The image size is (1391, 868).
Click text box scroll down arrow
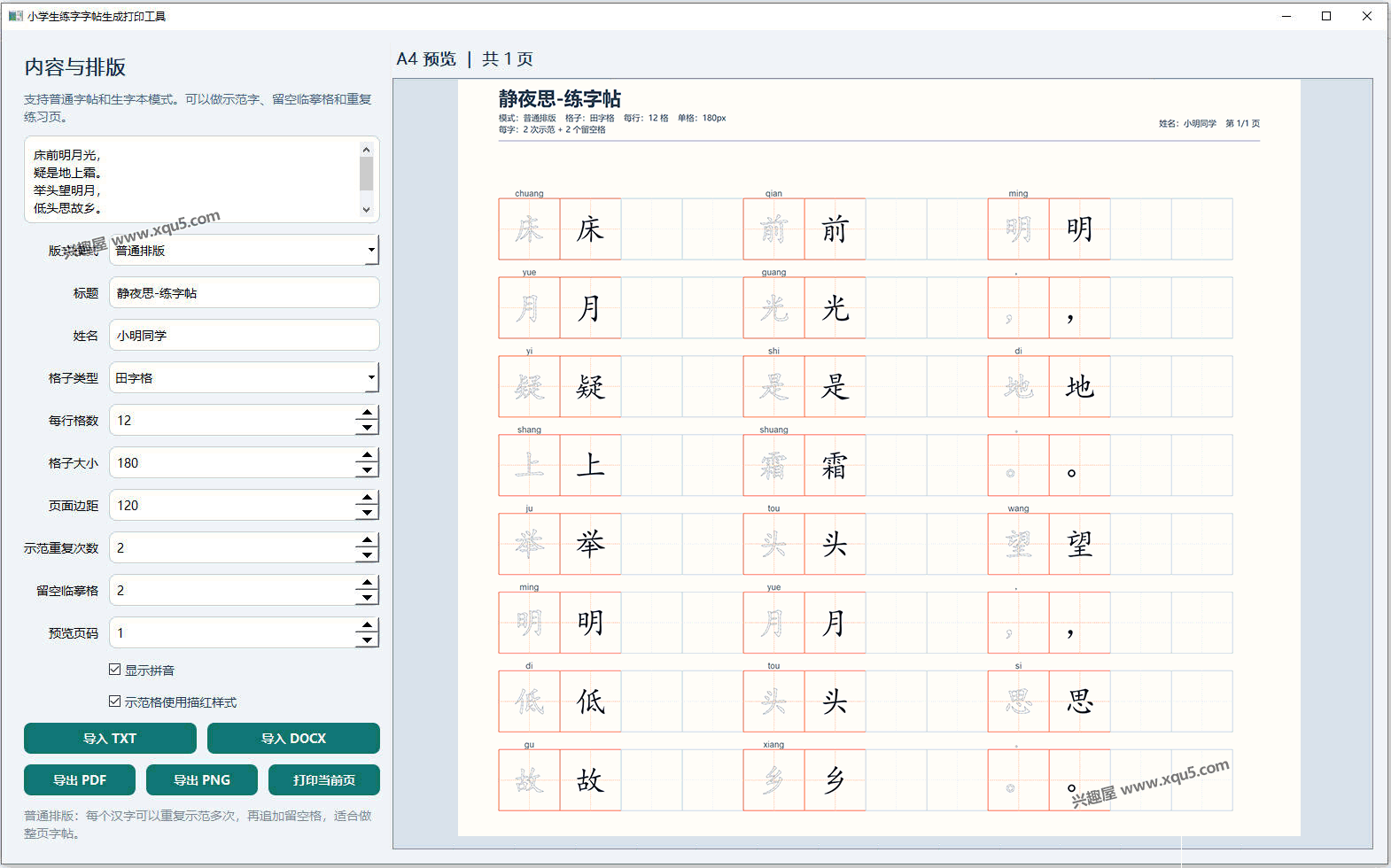(366, 210)
